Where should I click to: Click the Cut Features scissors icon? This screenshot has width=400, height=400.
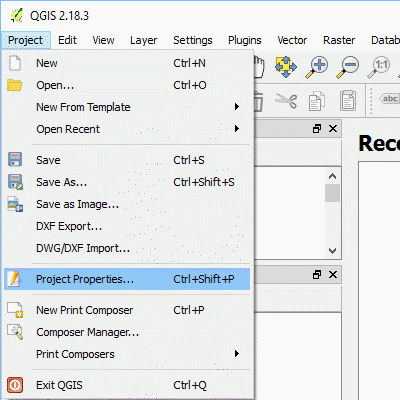point(286,101)
